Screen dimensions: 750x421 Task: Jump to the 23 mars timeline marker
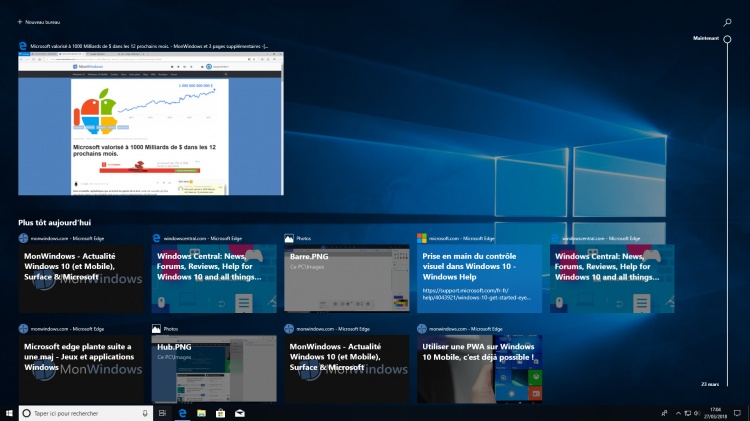[709, 383]
